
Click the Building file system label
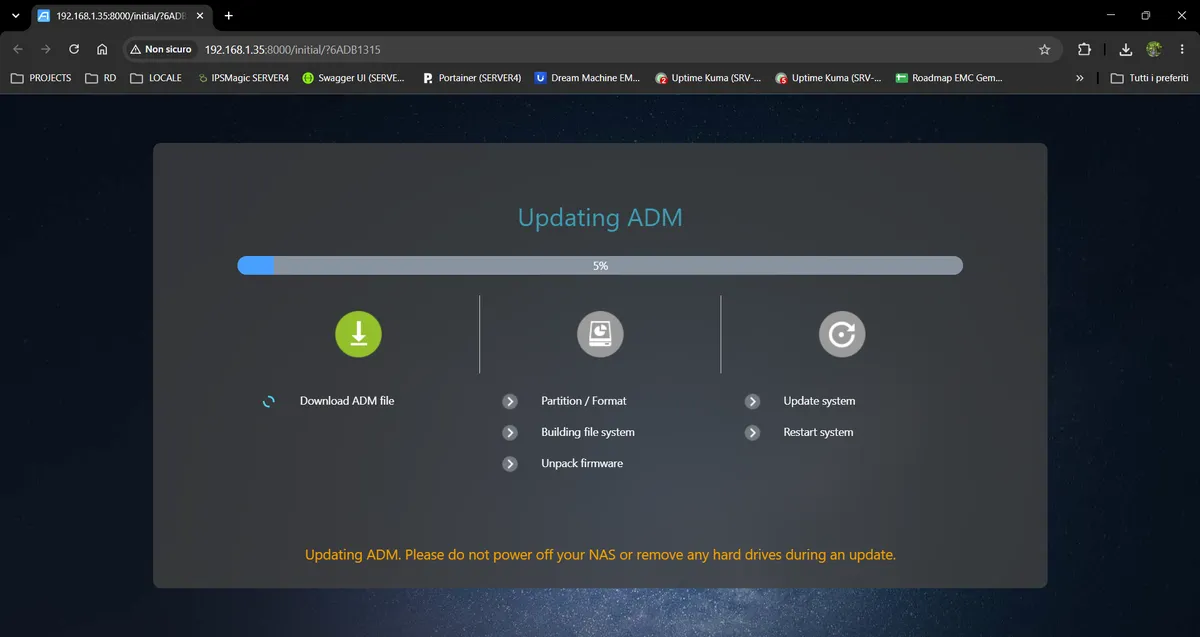[x=588, y=433]
